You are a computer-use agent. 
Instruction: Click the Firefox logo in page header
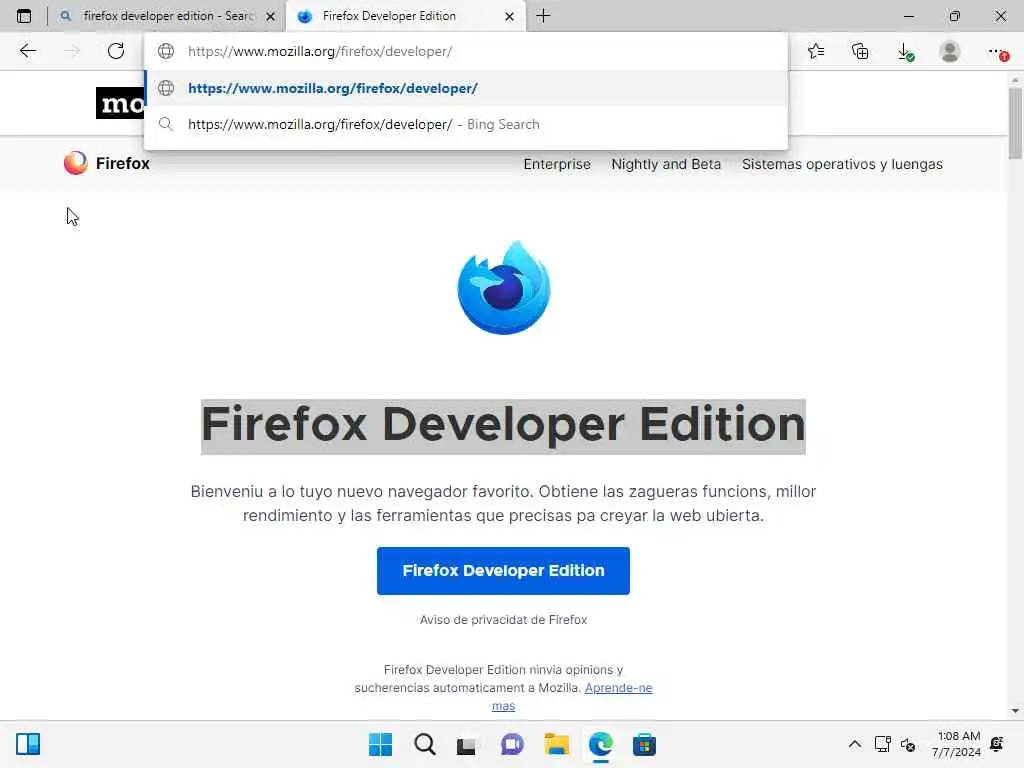(x=106, y=163)
